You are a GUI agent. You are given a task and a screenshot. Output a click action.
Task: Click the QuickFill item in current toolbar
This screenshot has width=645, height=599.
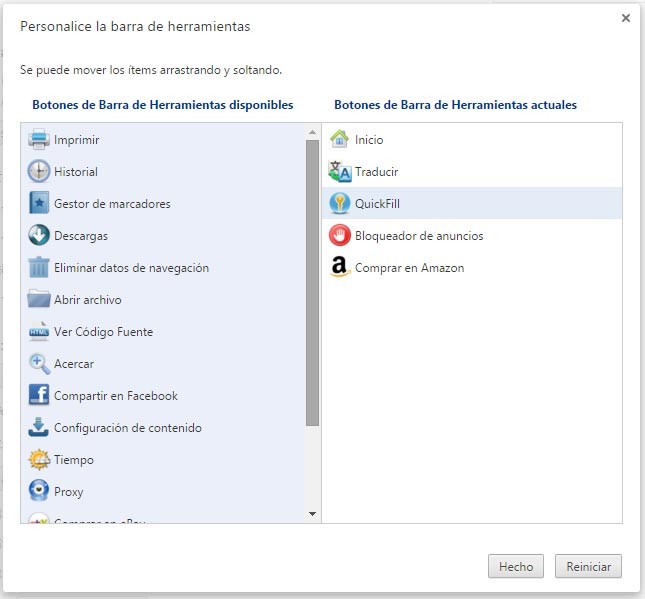click(x=377, y=204)
